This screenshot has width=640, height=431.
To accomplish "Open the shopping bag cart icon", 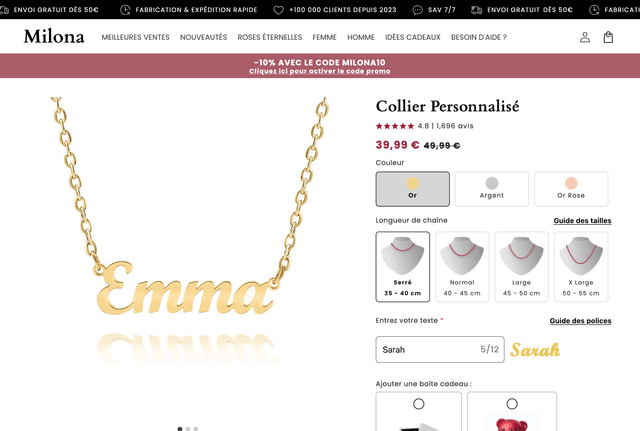I will (x=608, y=37).
